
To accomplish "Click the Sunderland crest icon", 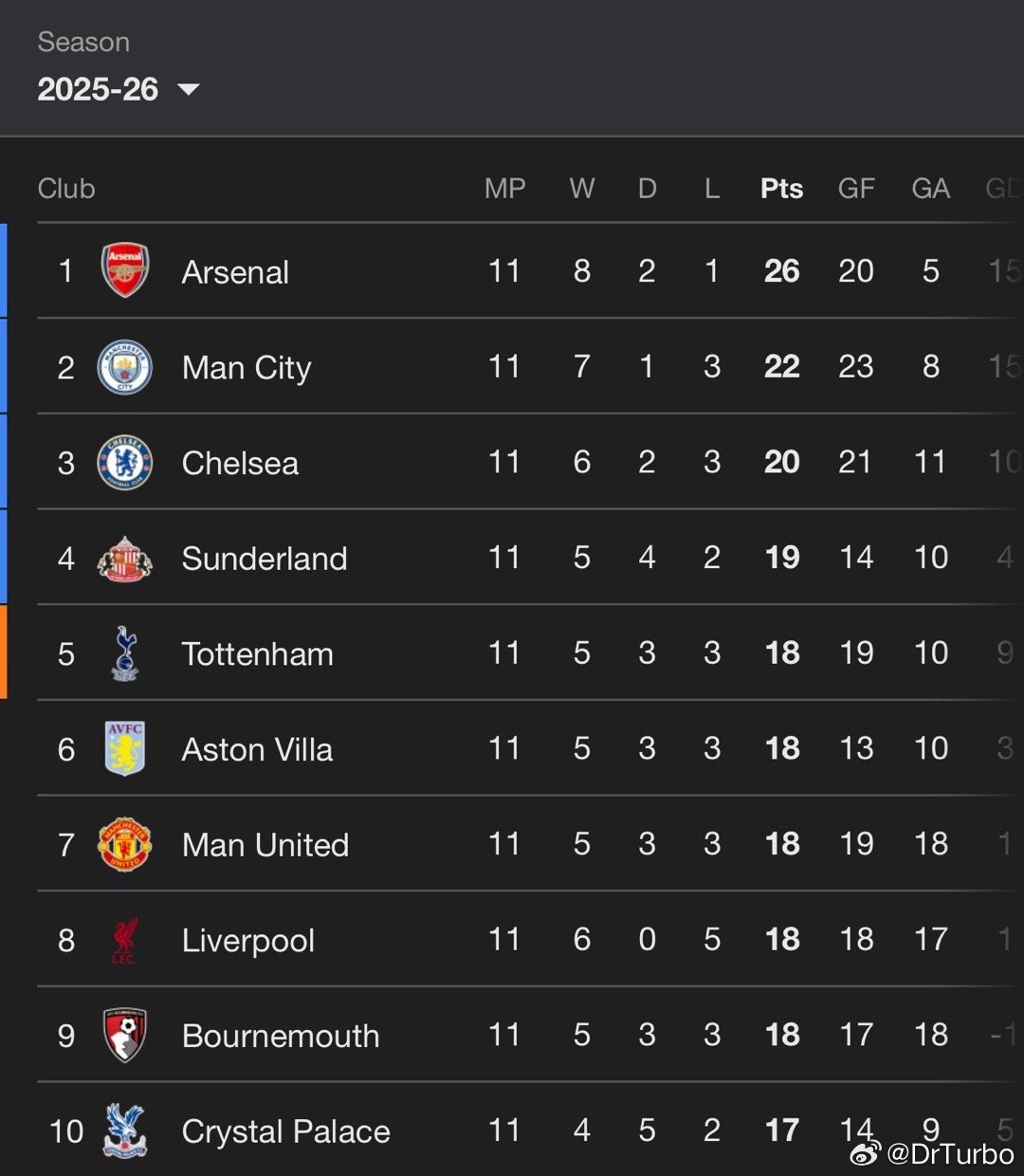I will tap(125, 559).
